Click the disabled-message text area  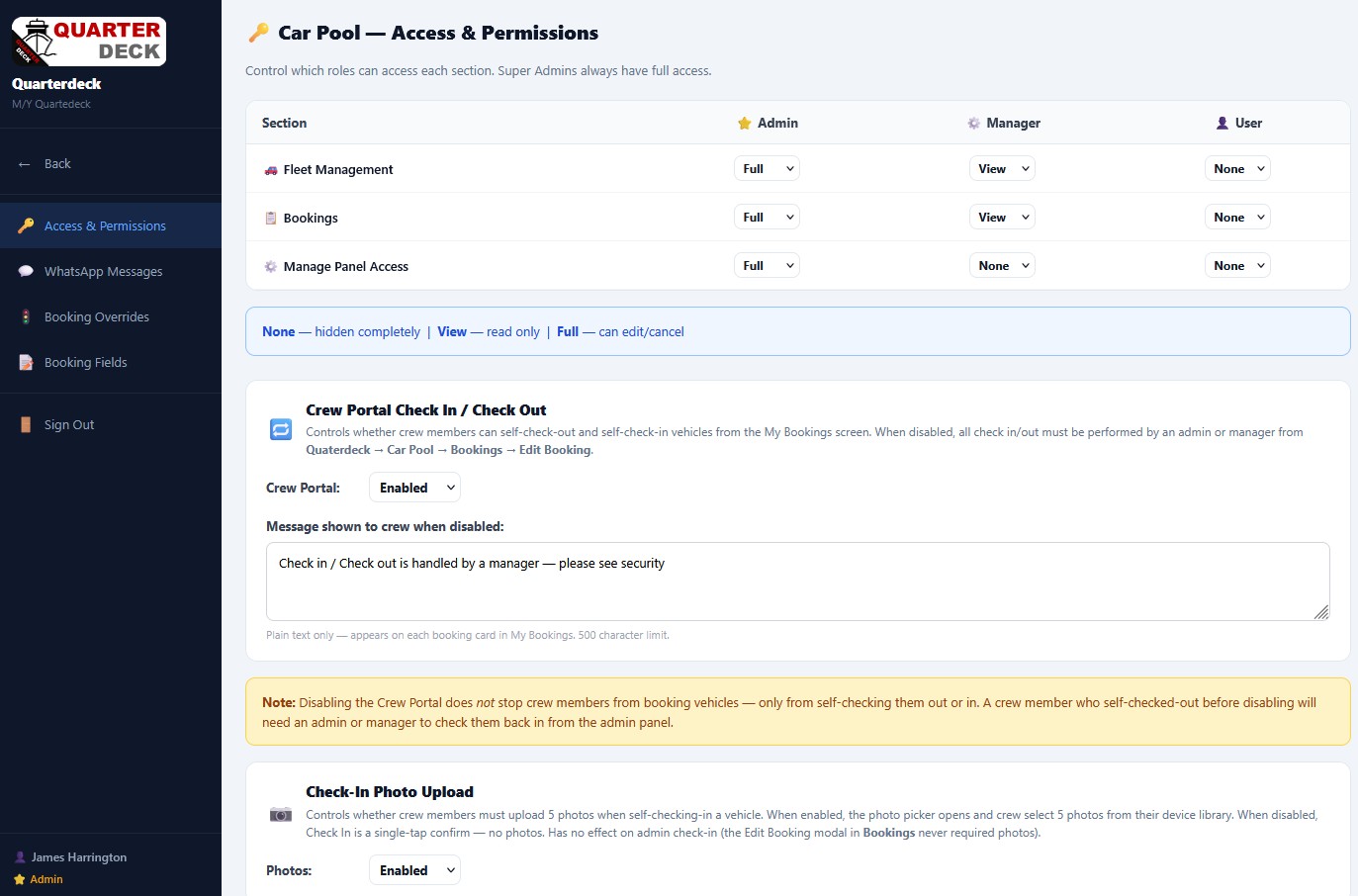[797, 582]
